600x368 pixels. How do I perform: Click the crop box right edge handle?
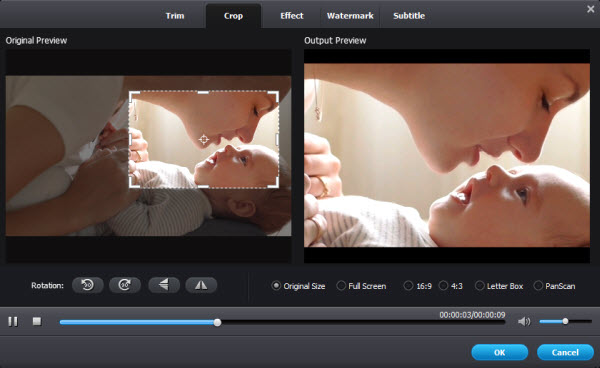point(277,139)
